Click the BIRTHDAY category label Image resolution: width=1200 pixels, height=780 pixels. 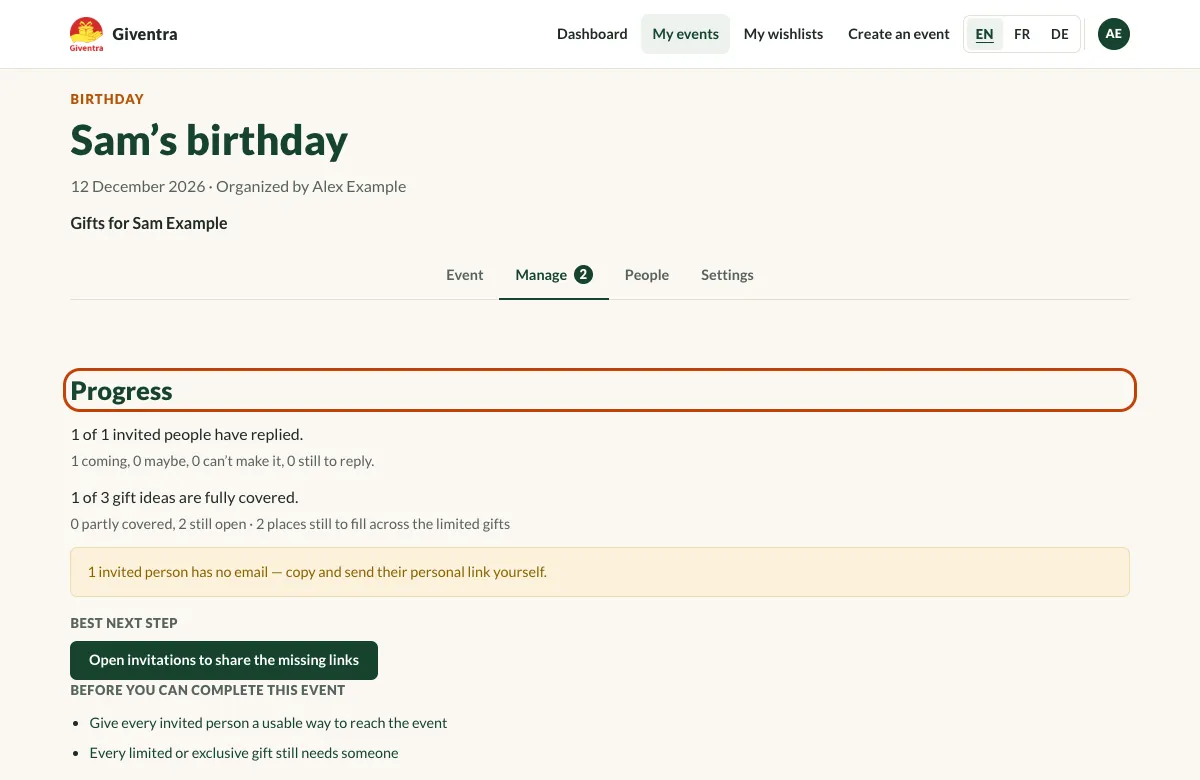107,99
